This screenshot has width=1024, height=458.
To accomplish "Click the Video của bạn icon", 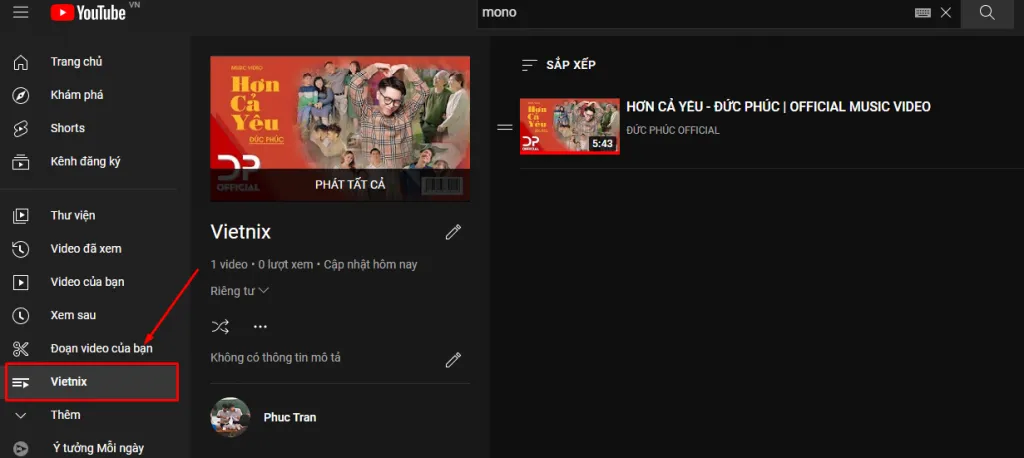I will pos(21,282).
